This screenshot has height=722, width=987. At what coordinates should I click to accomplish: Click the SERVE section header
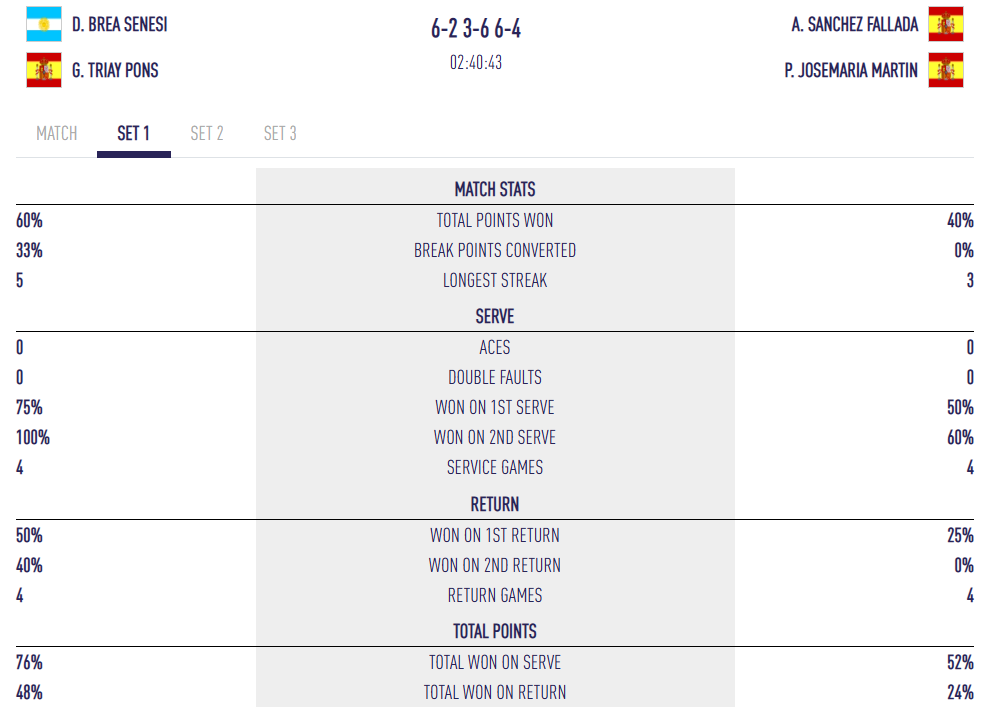coord(495,316)
